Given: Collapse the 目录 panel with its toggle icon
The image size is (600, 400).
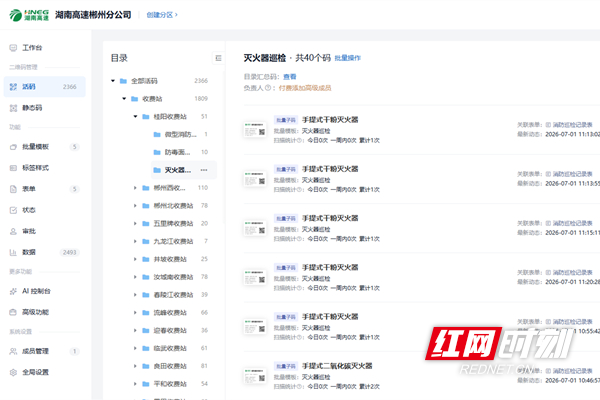Looking at the screenshot, I should [218, 58].
